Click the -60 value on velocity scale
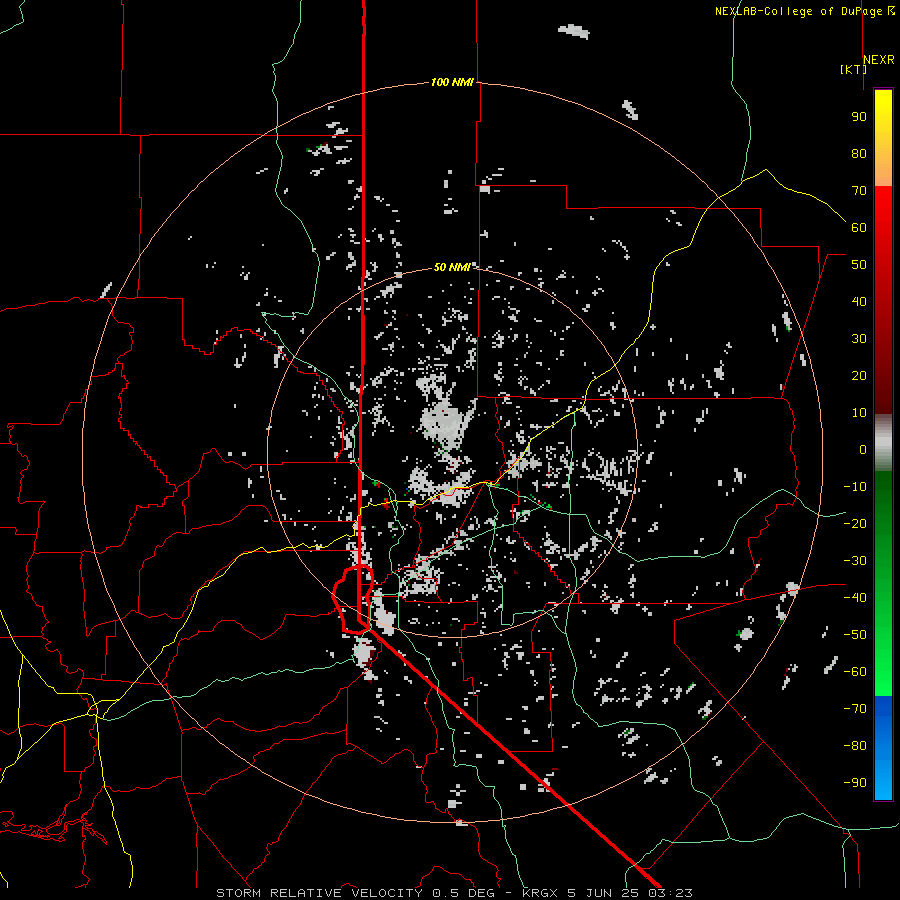Image resolution: width=900 pixels, height=900 pixels. 855,672
